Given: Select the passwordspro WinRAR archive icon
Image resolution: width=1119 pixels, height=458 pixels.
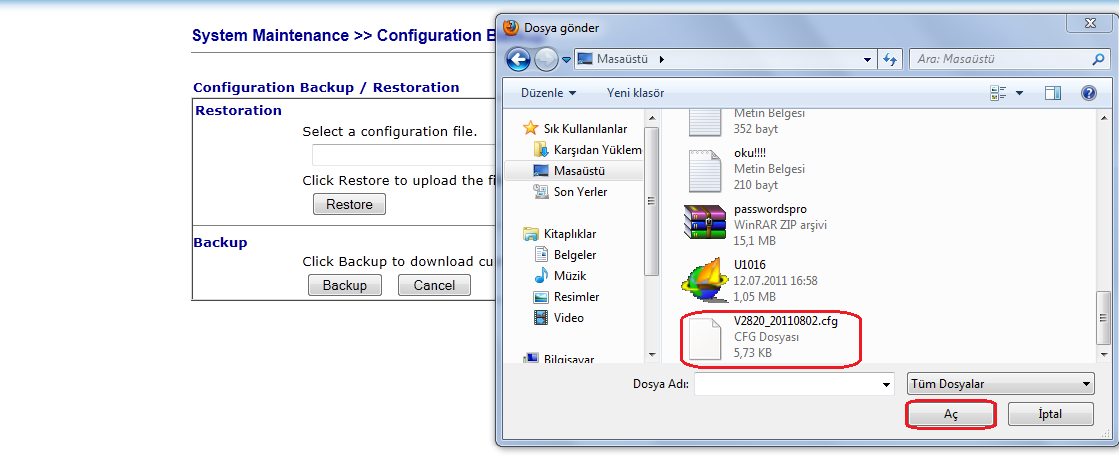Looking at the screenshot, I should tap(704, 222).
